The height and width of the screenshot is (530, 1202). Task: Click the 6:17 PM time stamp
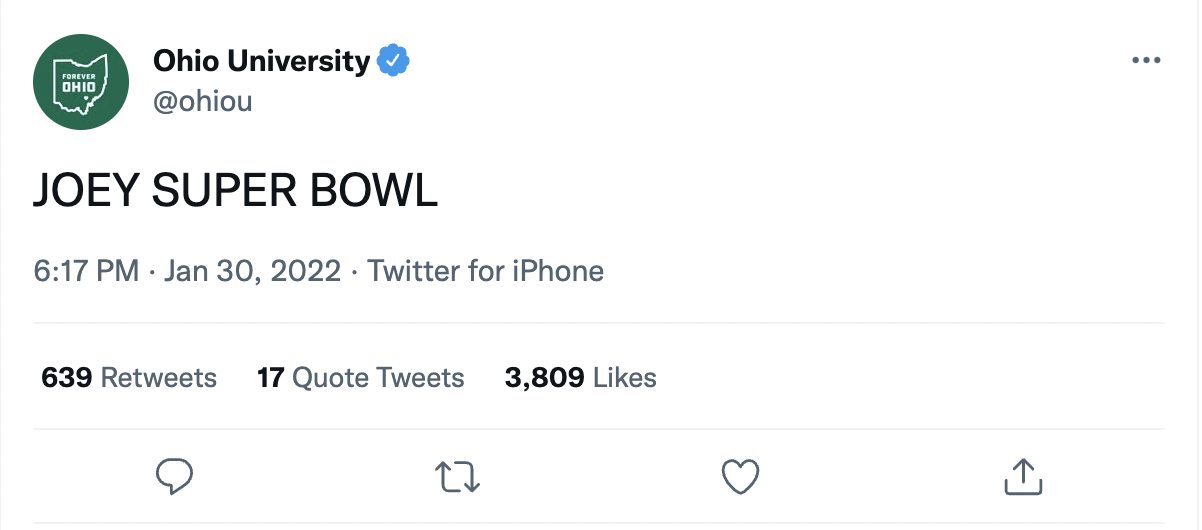(x=86, y=271)
